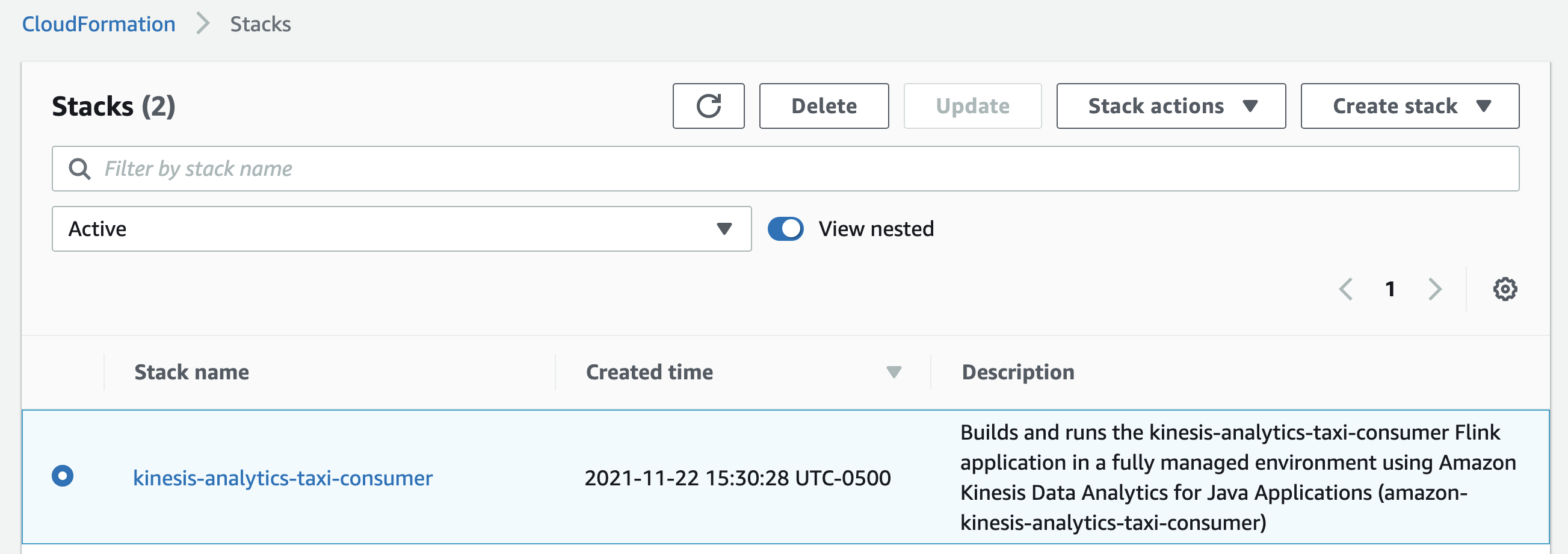Image resolution: width=1568 pixels, height=554 pixels.
Task: Click the Update button
Action: (972, 106)
